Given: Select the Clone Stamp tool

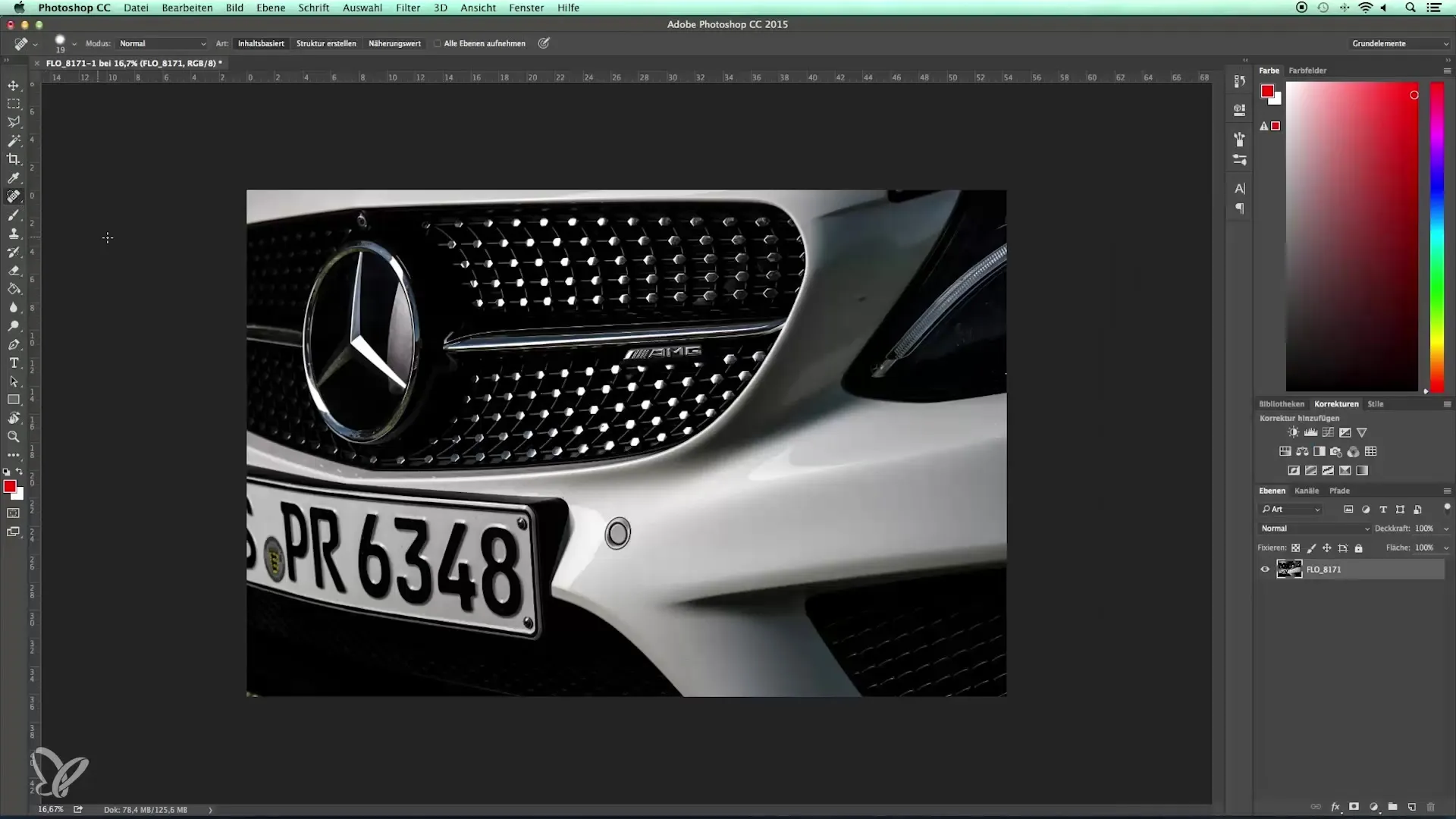Looking at the screenshot, I should [14, 234].
